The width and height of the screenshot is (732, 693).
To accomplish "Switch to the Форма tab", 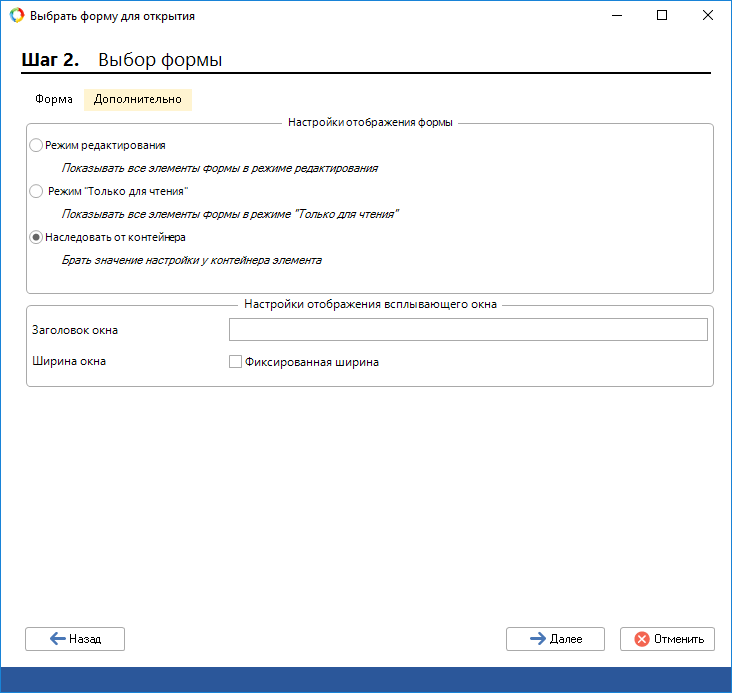I will click(54, 99).
